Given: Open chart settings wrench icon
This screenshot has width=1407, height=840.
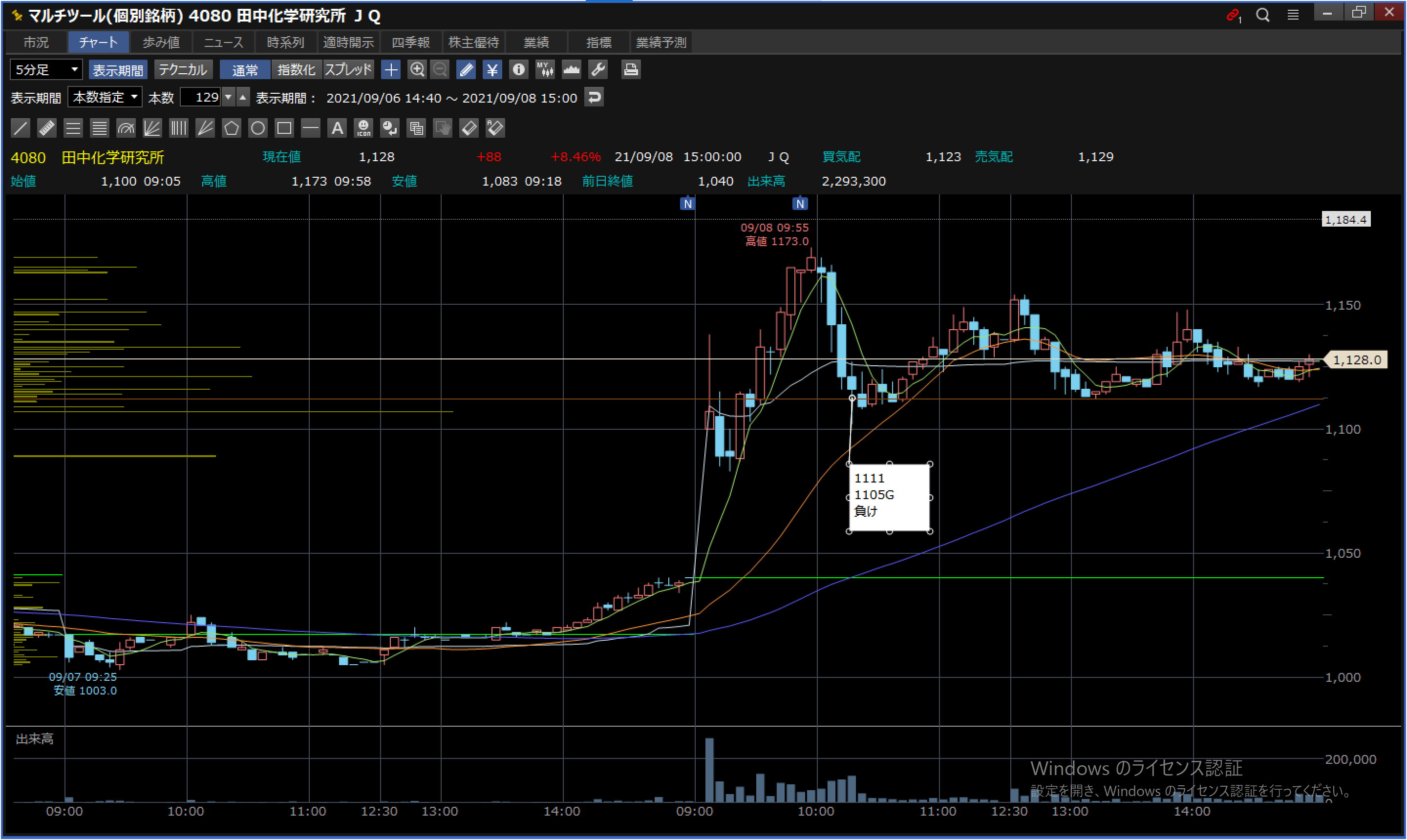Looking at the screenshot, I should [x=598, y=70].
